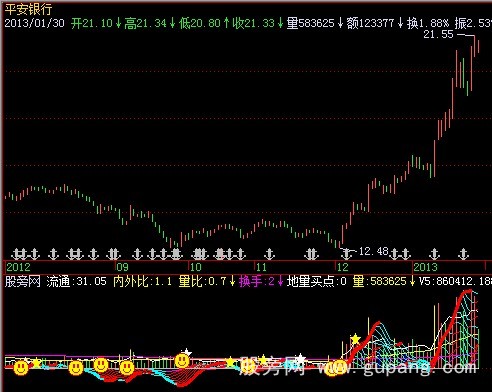Viewport: 492px width, 392px height.
Task: Click the open price 开21.10
Action: (x=92, y=23)
